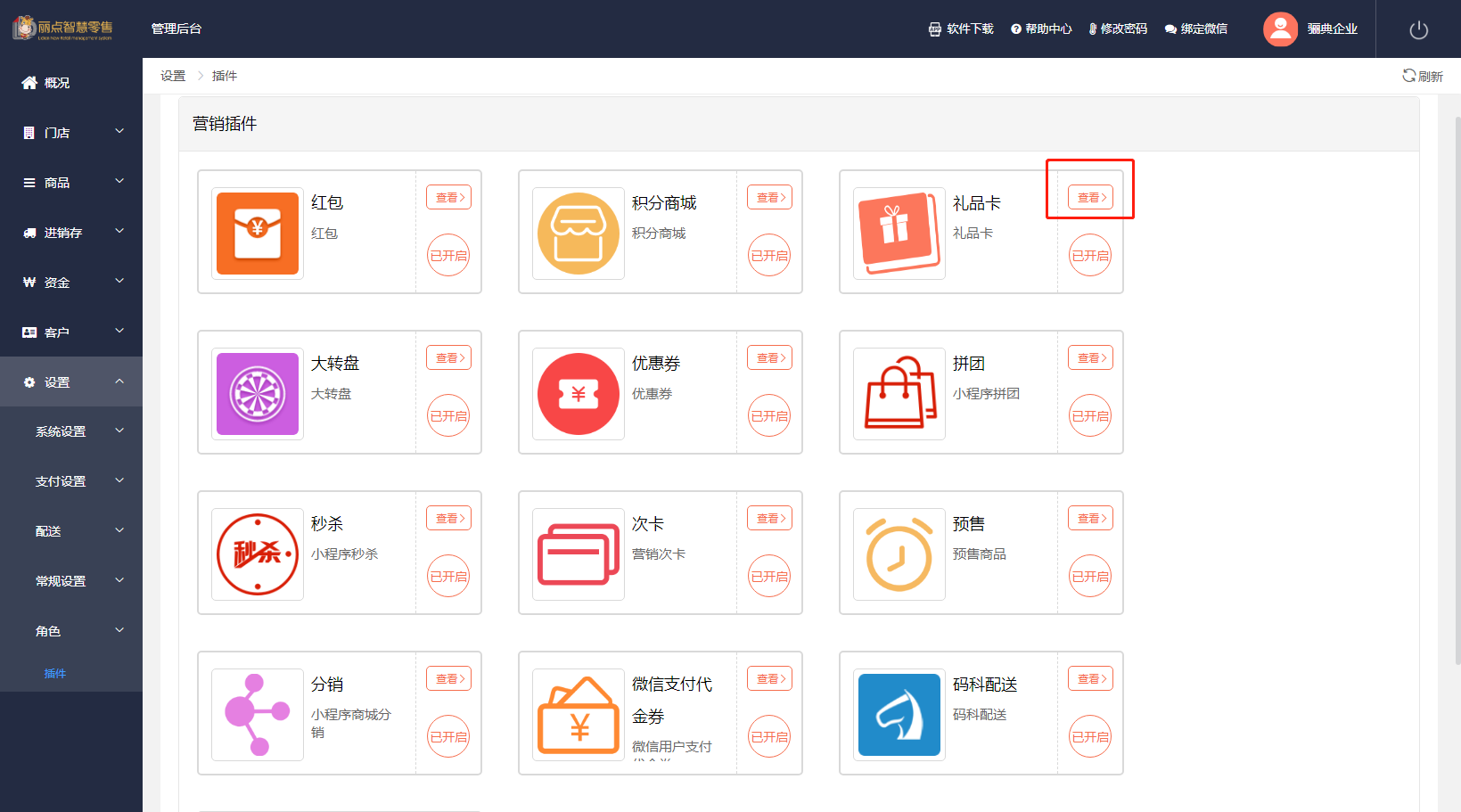Expand the 支付设置 submenu
This screenshot has width=1461, height=812.
point(71,481)
